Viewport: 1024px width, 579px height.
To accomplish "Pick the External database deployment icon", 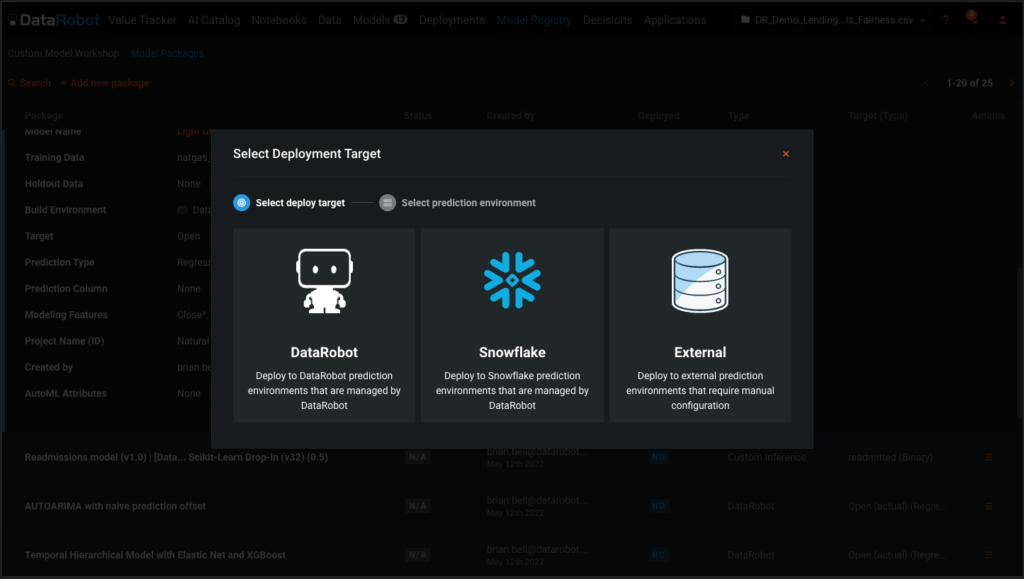I will [x=699, y=279].
